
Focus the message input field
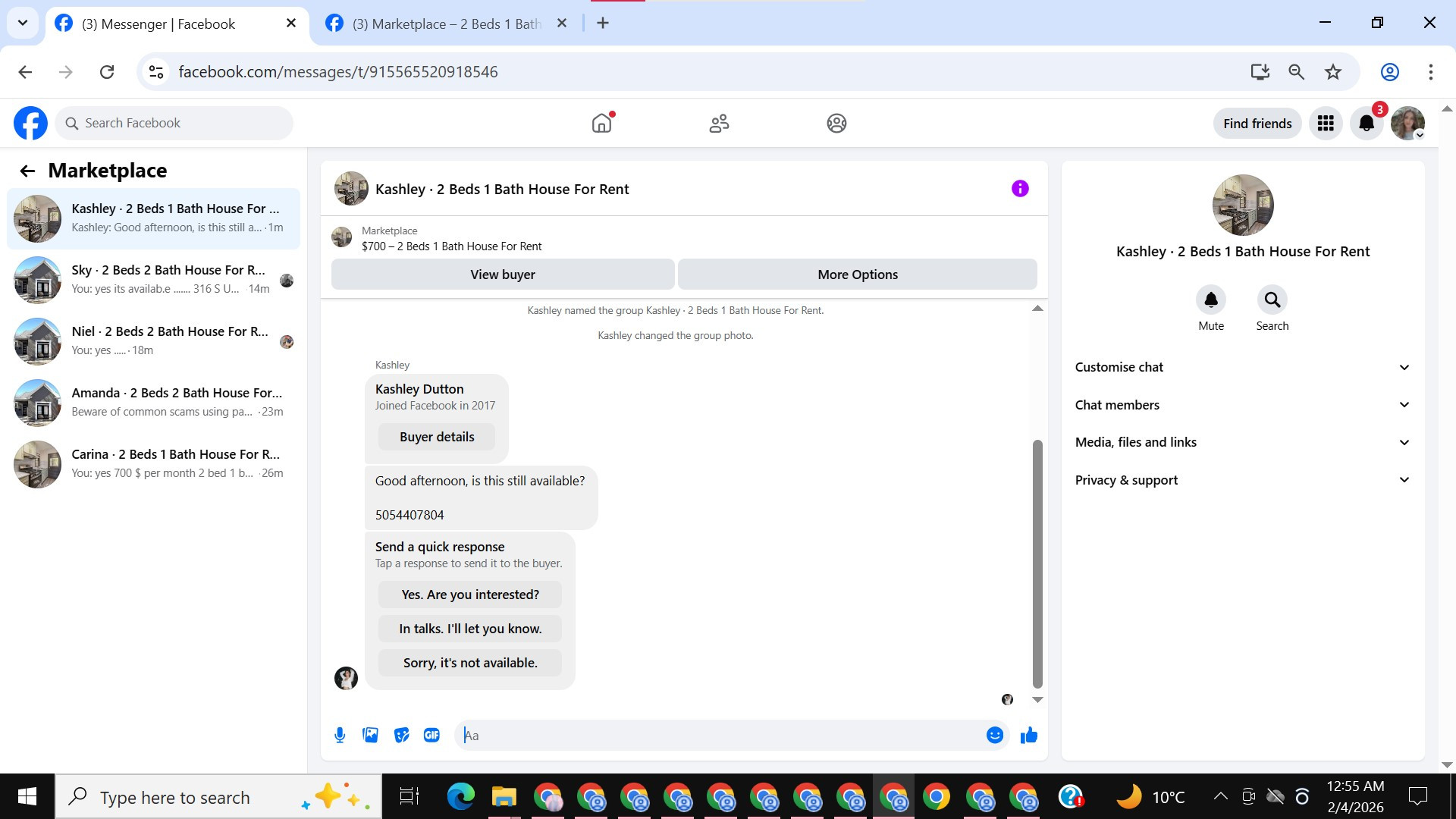720,735
